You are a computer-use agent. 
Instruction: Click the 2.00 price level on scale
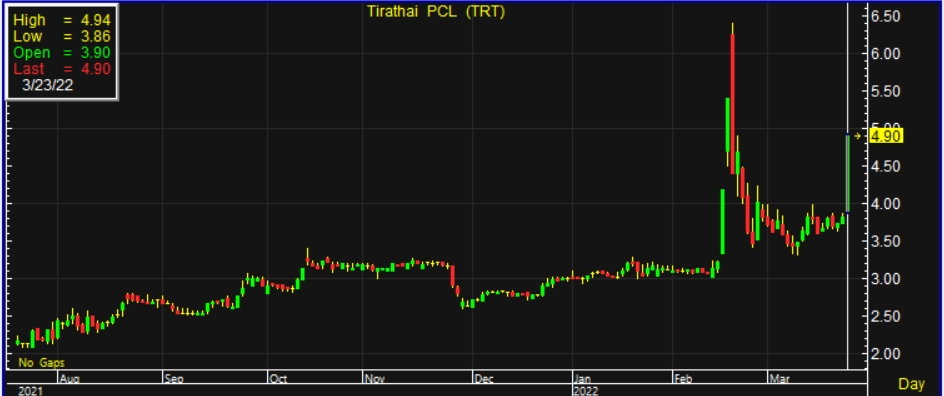[x=885, y=353]
